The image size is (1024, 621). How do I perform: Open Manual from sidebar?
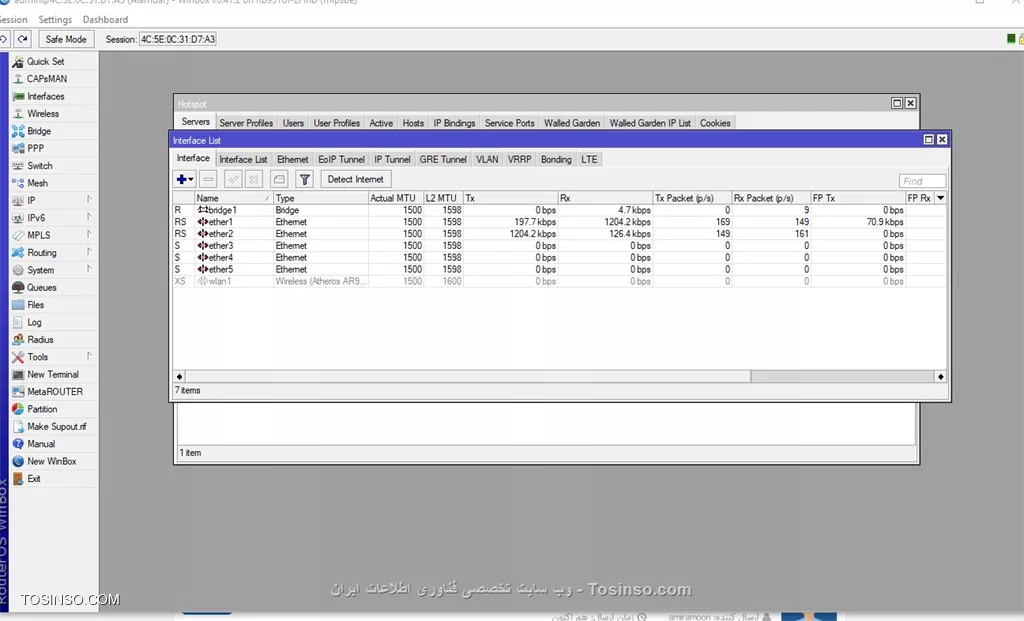click(40, 444)
